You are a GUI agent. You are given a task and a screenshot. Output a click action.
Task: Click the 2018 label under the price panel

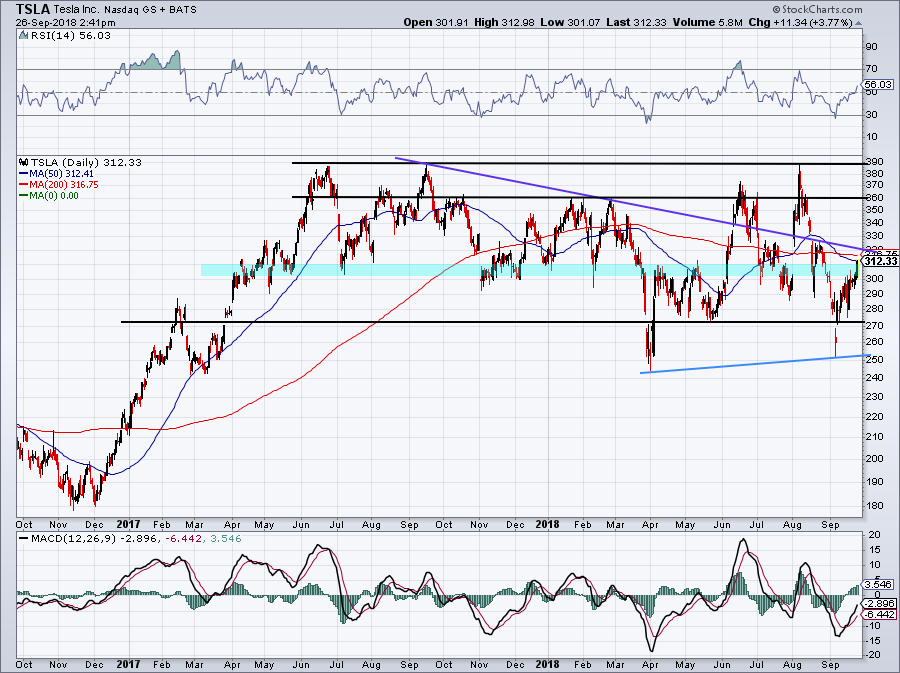pyautogui.click(x=547, y=524)
